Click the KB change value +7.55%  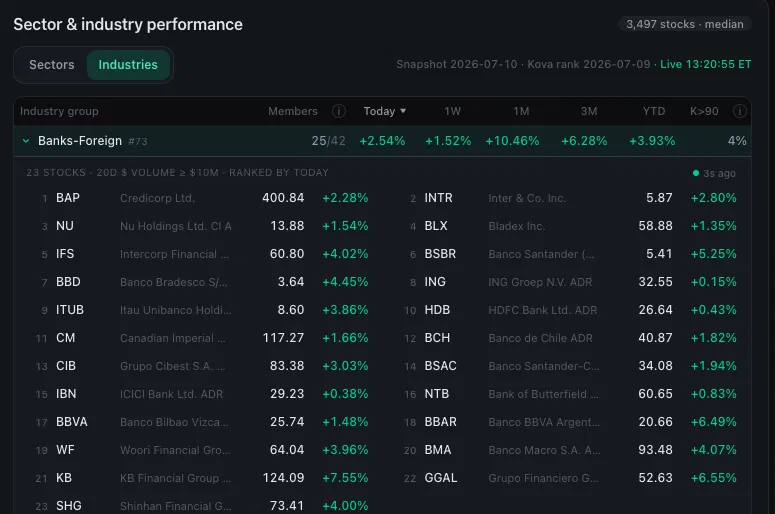point(345,478)
